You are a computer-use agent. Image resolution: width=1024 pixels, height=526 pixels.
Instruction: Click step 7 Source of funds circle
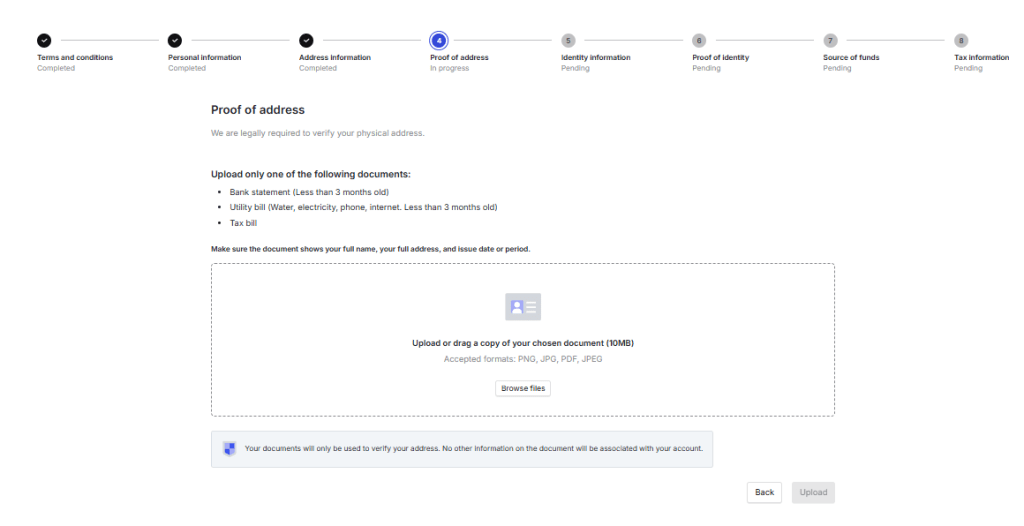[830, 41]
